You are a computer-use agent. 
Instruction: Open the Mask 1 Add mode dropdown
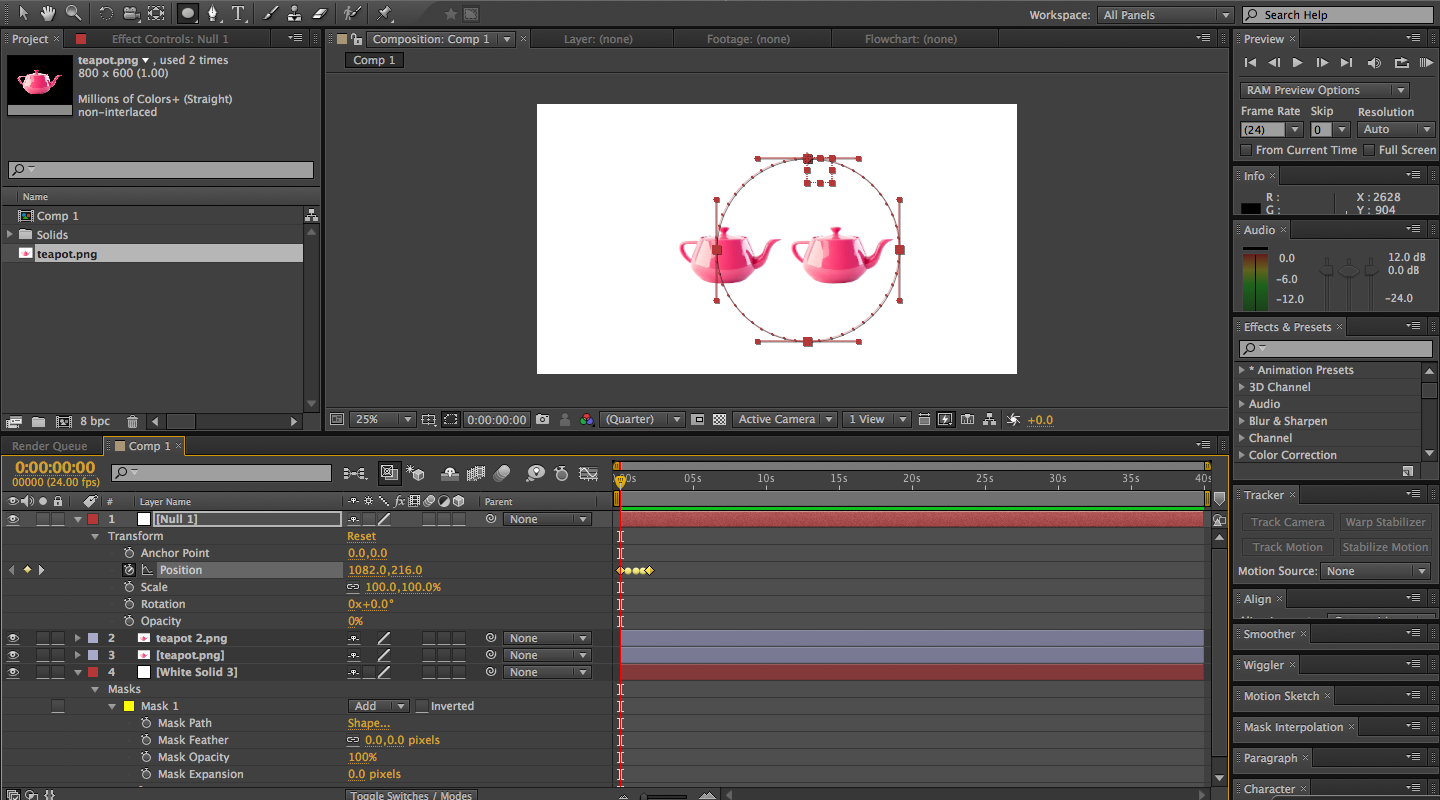378,706
